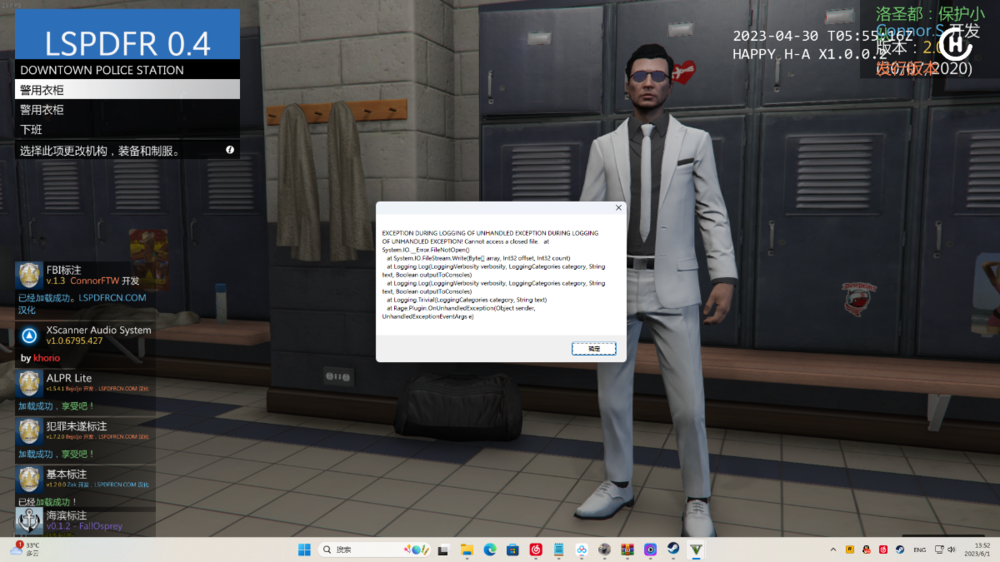1000x562 pixels.
Task: Click the FBI标注 plugin badge icon
Action: [29, 275]
